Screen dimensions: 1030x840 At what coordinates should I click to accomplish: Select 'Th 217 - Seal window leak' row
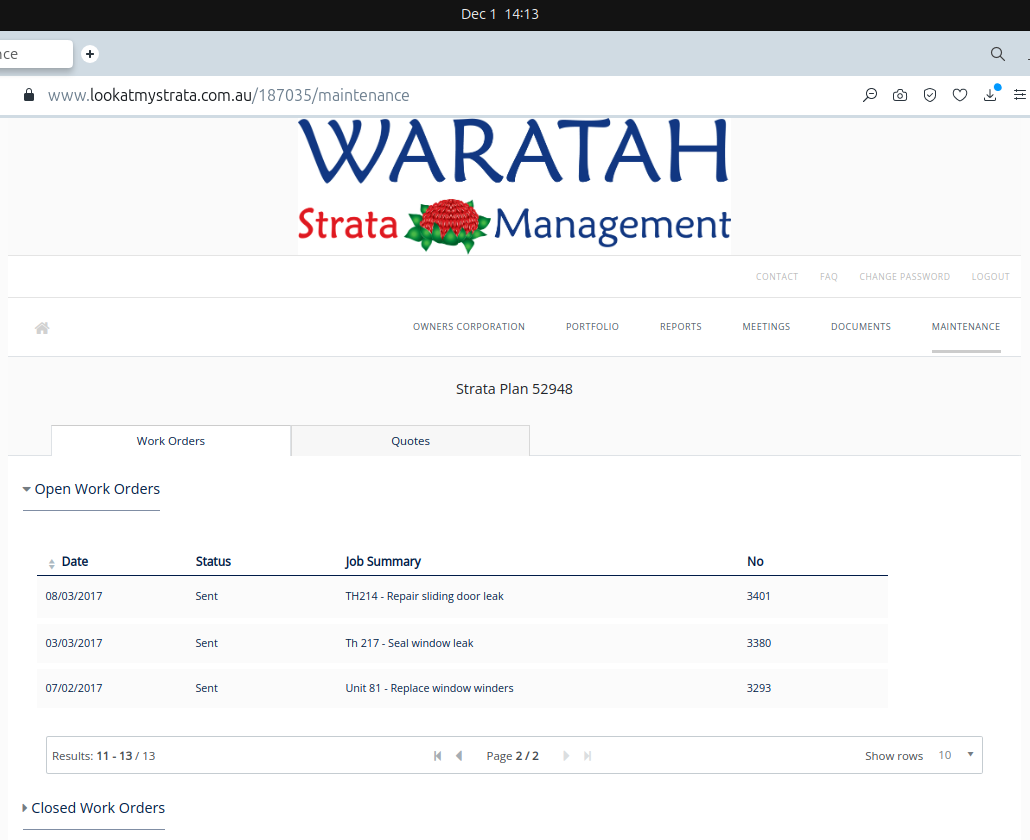(462, 643)
